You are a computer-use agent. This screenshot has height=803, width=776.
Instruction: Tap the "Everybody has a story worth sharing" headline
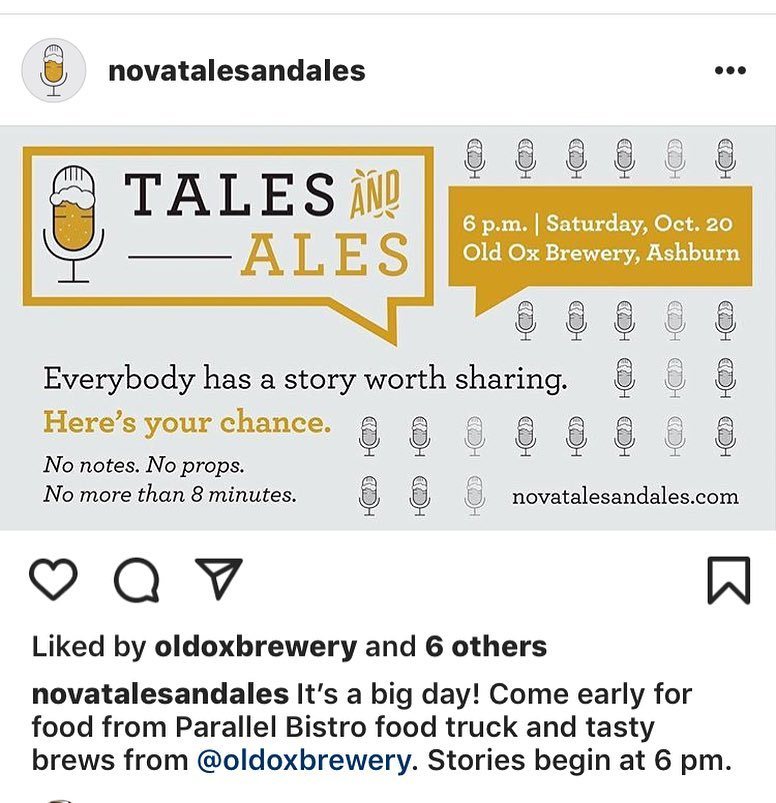(x=305, y=379)
